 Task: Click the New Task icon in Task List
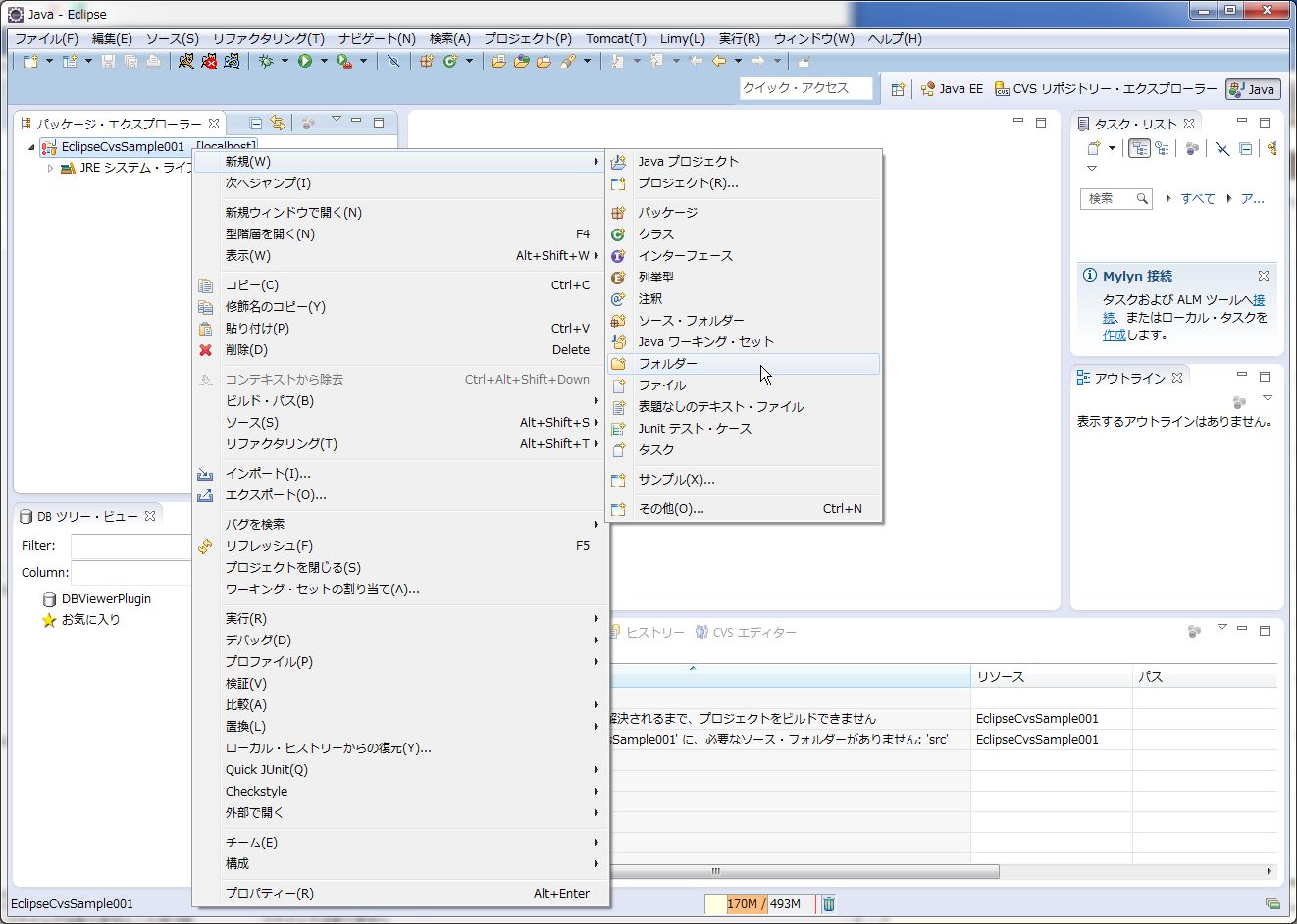[x=1094, y=148]
